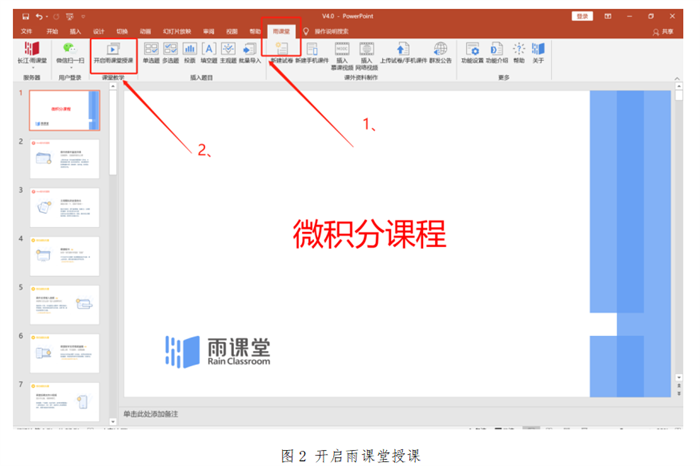This screenshot has width=700, height=466.
Task: Click the 长江雨课堂 server icon
Action: pos(32,49)
